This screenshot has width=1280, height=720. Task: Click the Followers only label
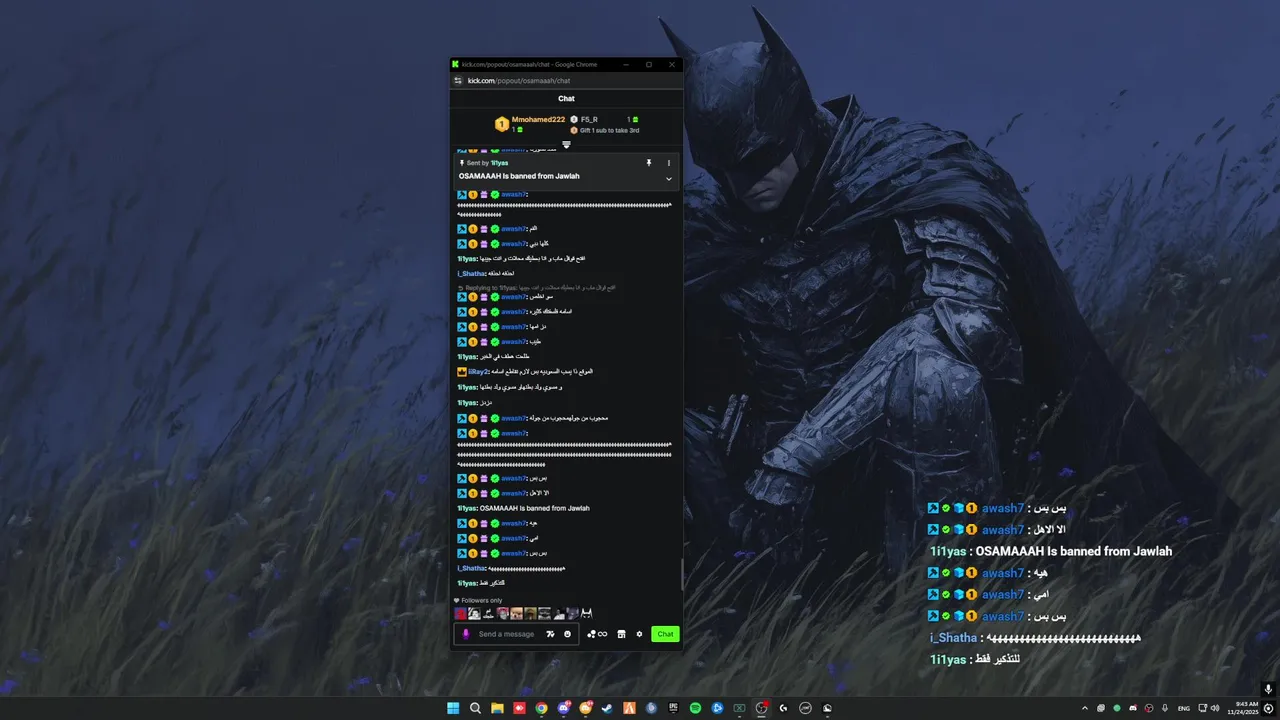482,600
